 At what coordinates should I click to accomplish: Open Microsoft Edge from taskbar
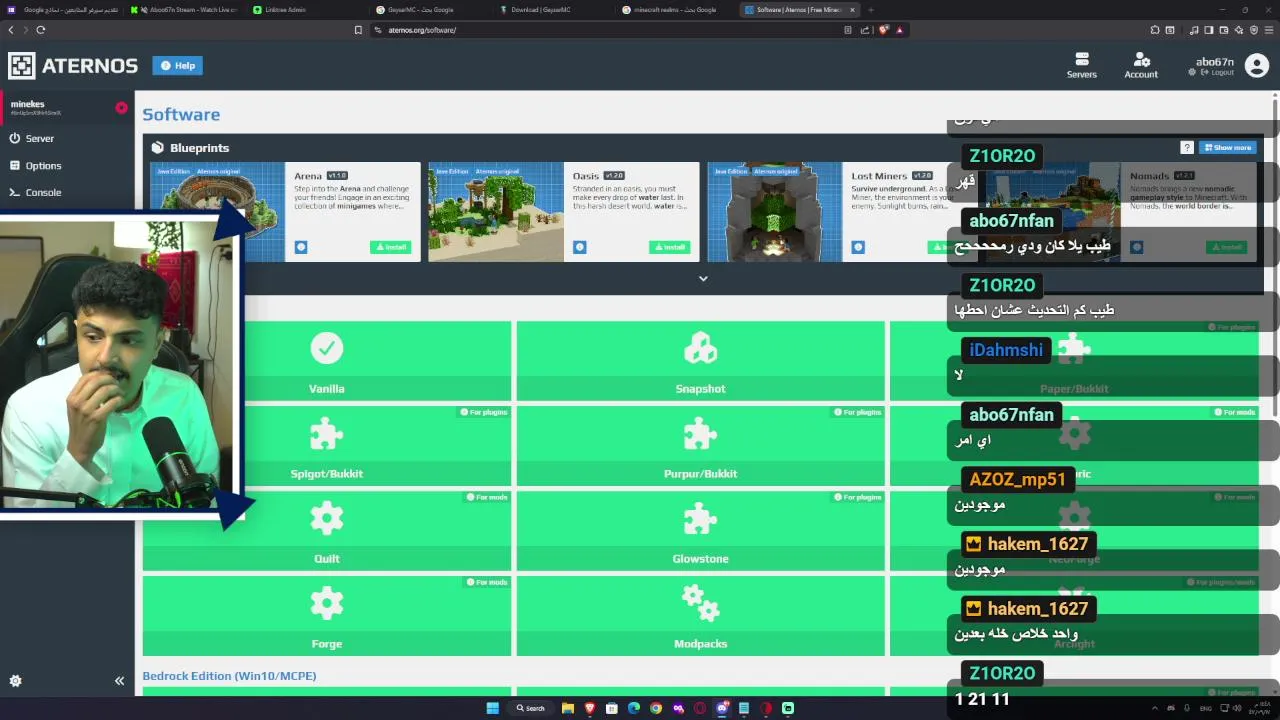point(634,708)
